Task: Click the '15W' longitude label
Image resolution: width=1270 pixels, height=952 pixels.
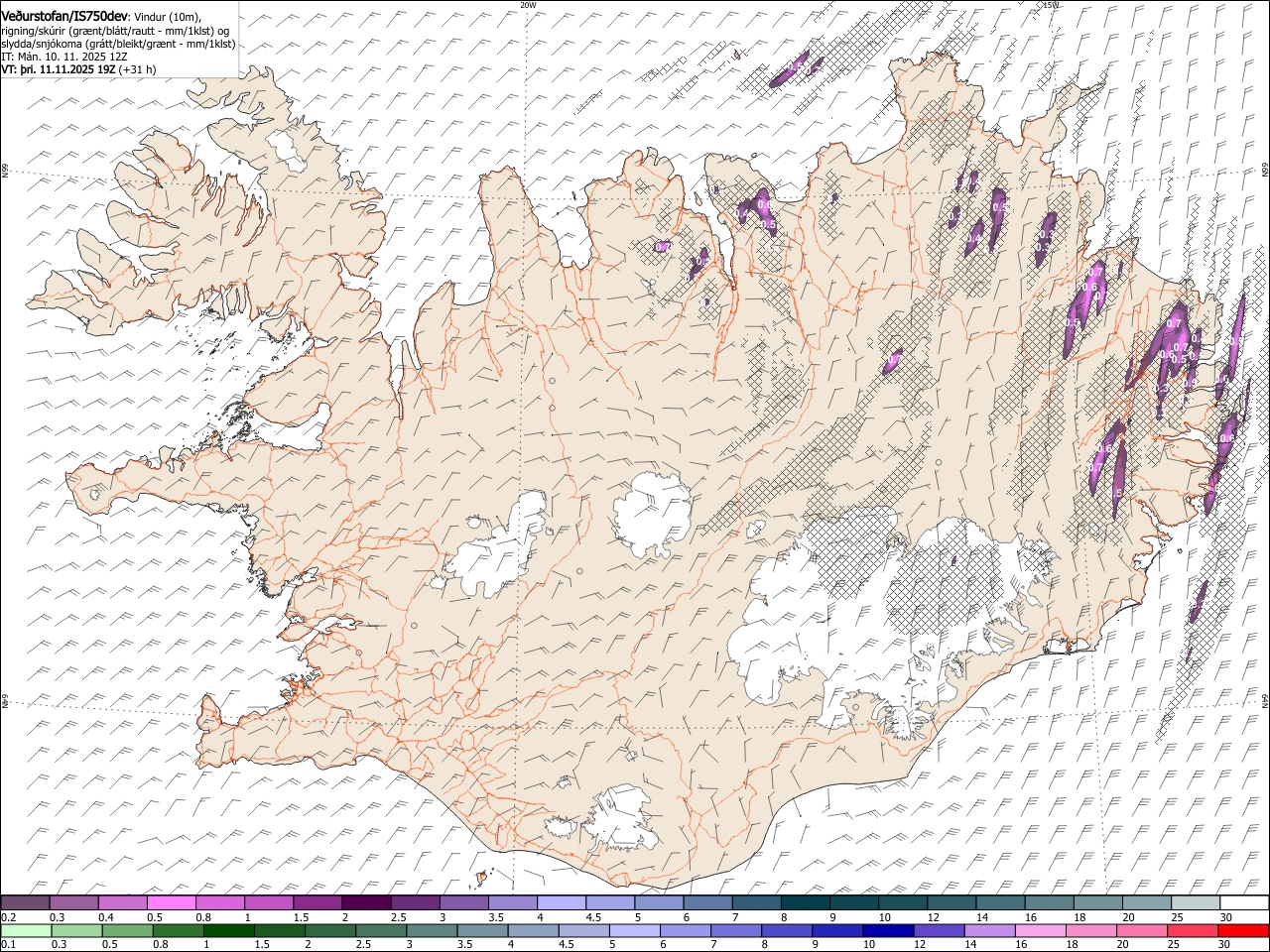Action: (1051, 5)
